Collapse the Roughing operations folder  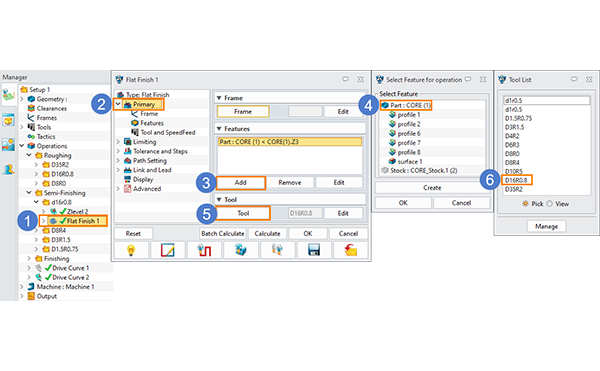pyautogui.click(x=29, y=155)
